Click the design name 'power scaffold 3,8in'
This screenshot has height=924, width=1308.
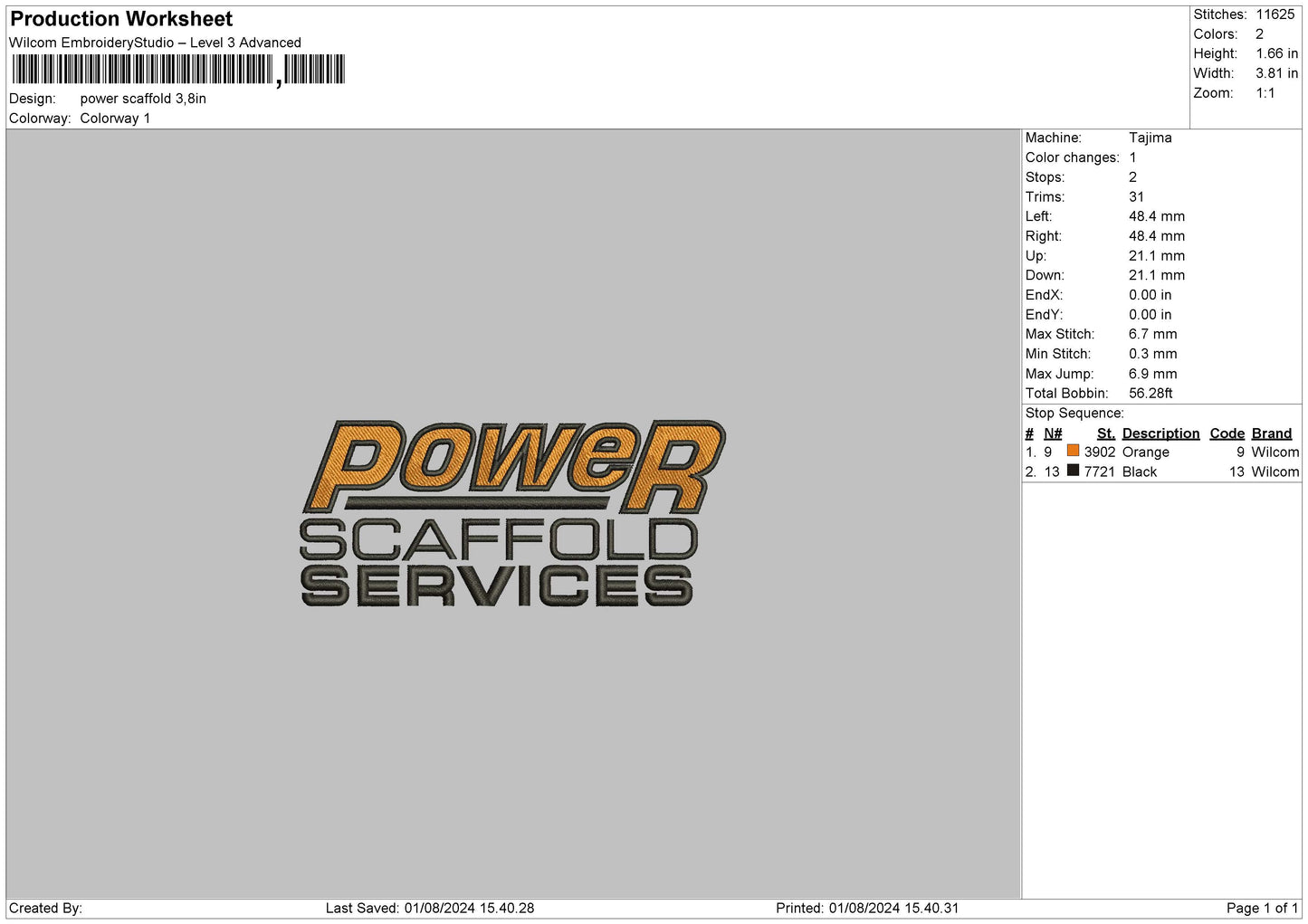(x=143, y=99)
